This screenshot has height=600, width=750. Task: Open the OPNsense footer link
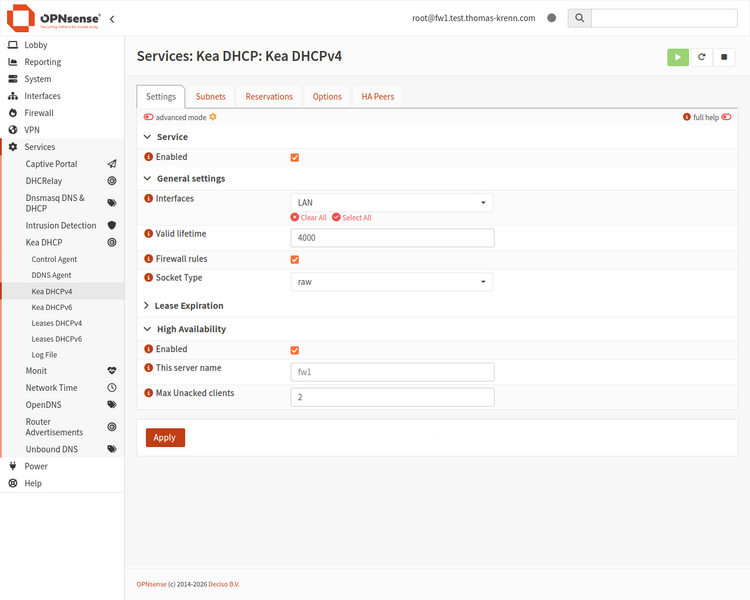[x=152, y=584]
